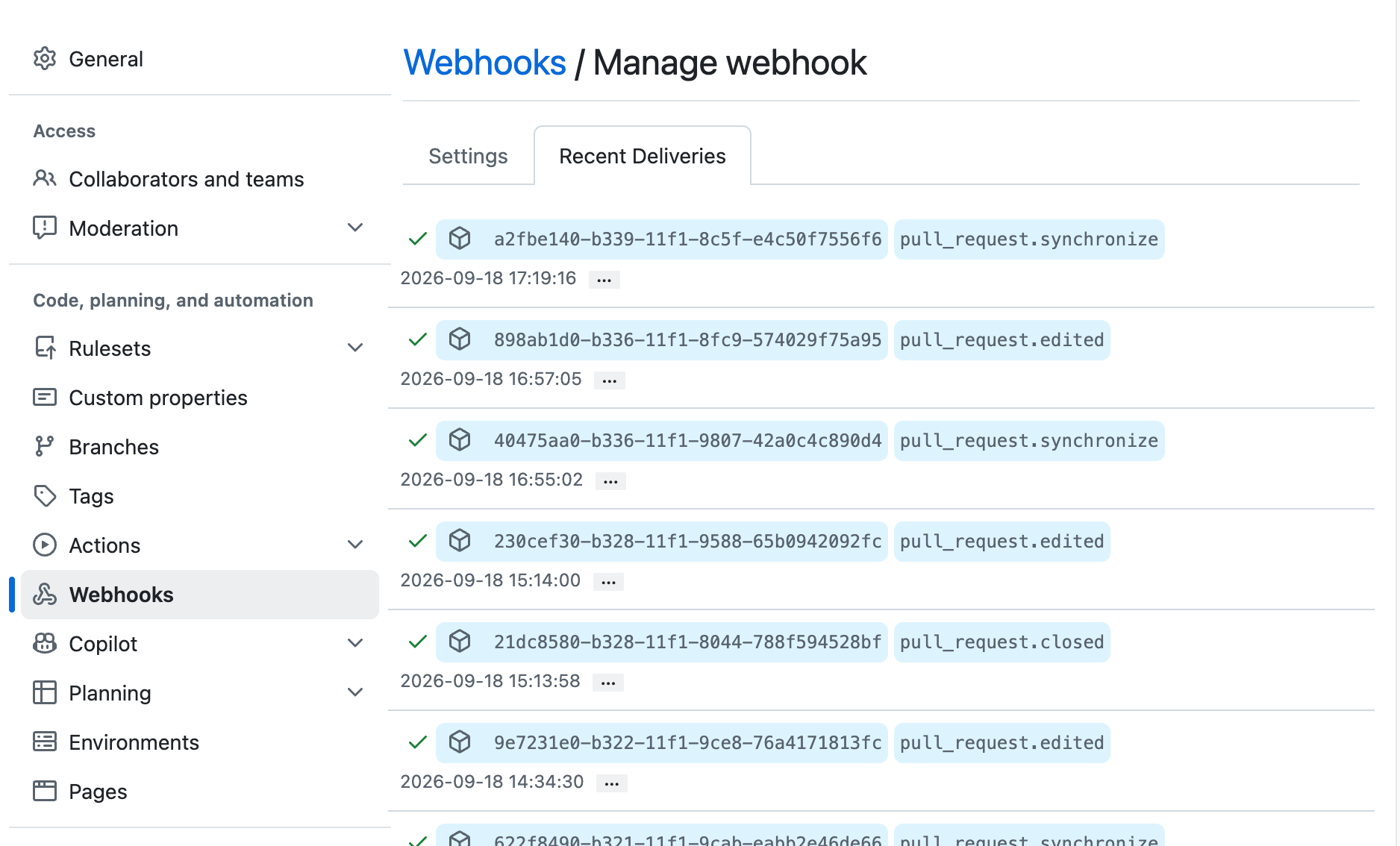Show more for the 16:55:02 delivery
Image resolution: width=1400 pixels, height=846 pixels.
610,481
